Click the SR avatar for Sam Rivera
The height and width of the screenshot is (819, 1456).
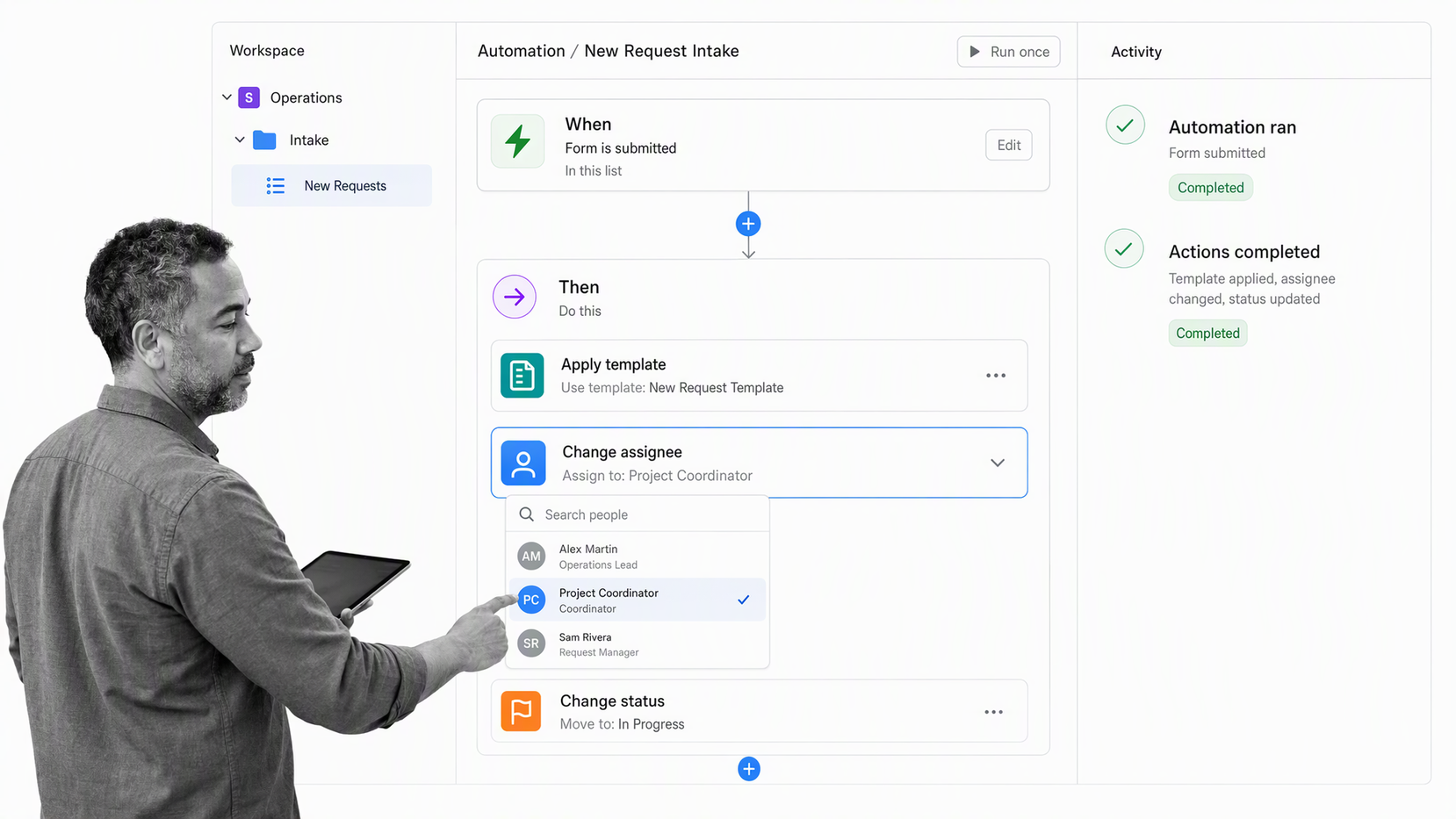click(x=531, y=643)
